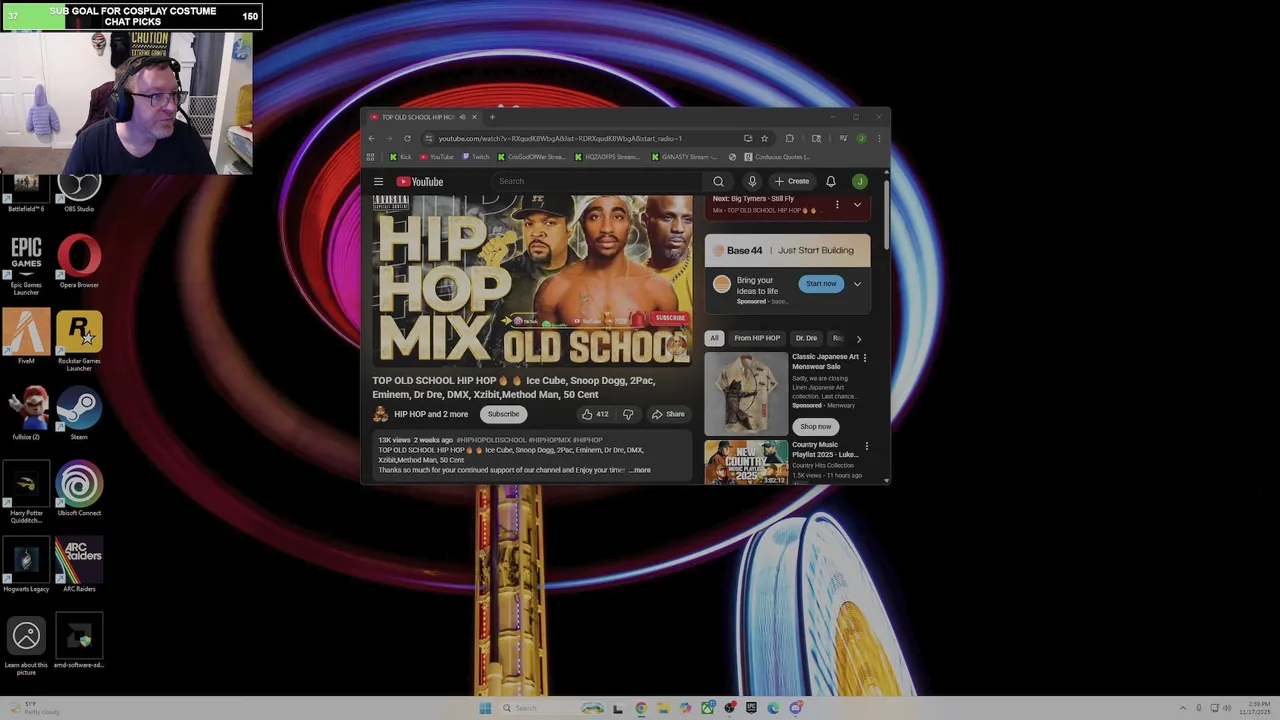The image size is (1280, 720).
Task: Open Rockstar Games Launcher desktop icon
Action: [79, 341]
